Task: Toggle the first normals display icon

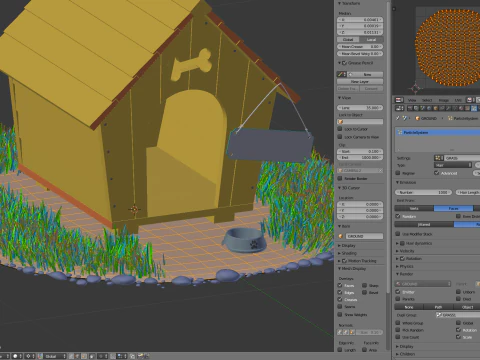Action: pyautogui.click(x=340, y=332)
